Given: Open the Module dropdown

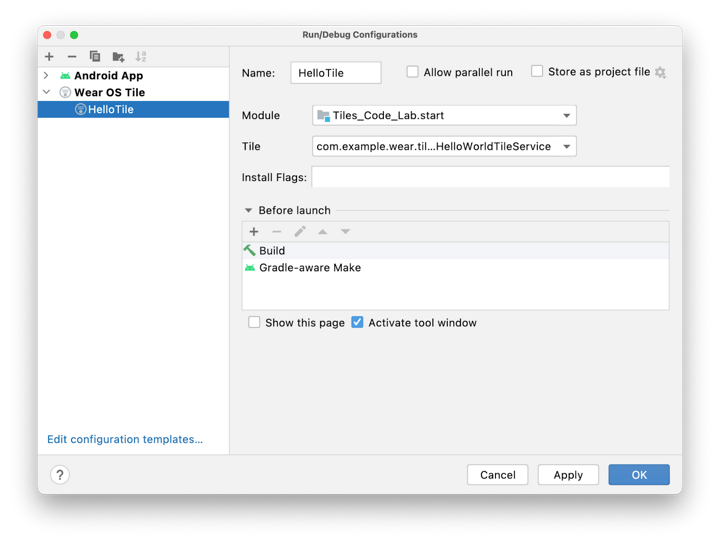Looking at the screenshot, I should [x=444, y=116].
